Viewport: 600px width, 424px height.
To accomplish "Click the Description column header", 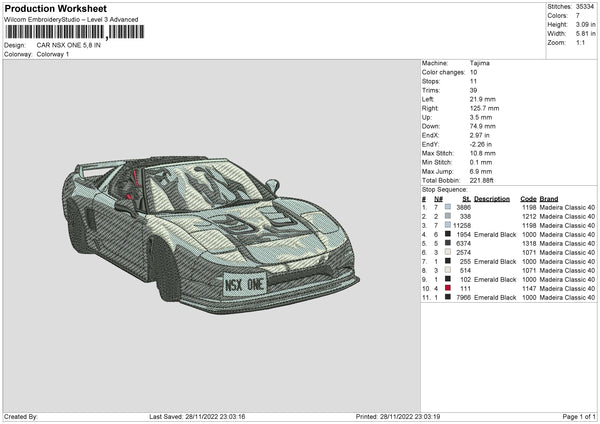I will (x=491, y=198).
